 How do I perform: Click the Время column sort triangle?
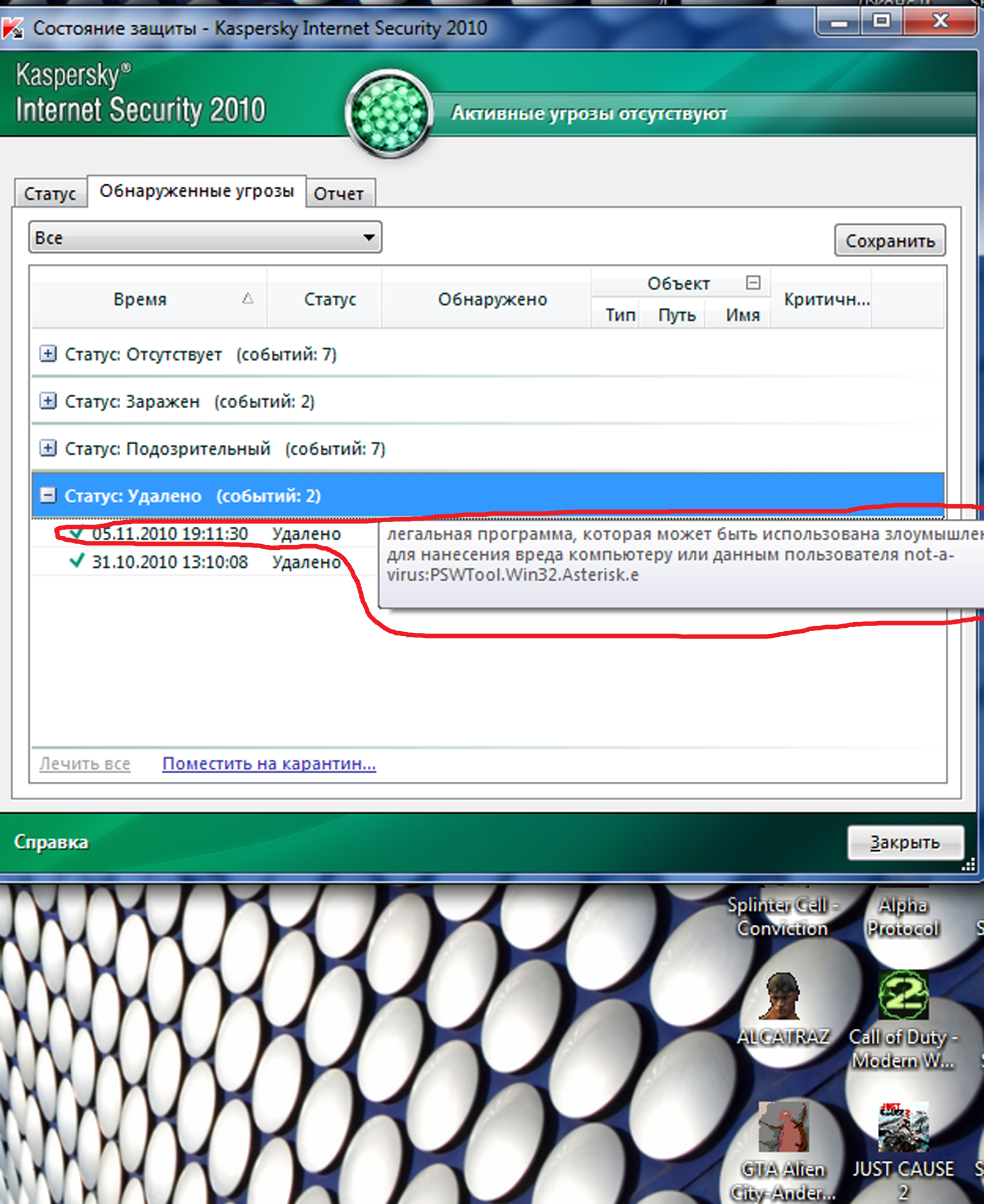248,299
